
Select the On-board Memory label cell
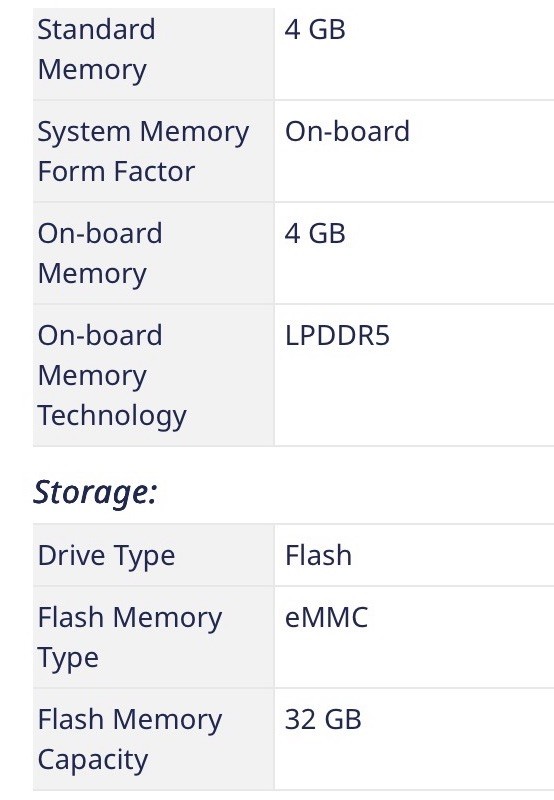(x=154, y=253)
